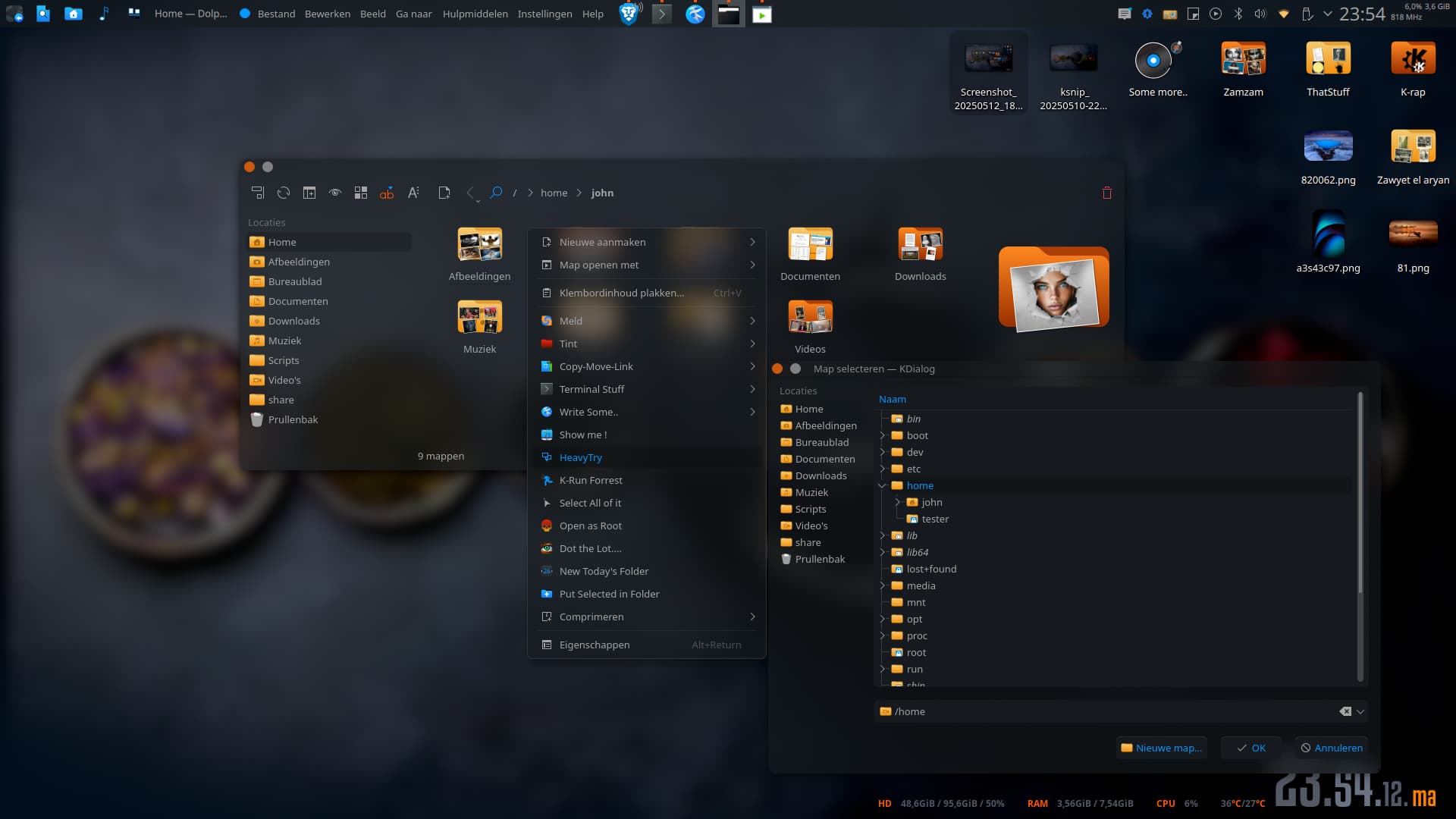The image size is (1456, 819).
Task: Open search with the magnifier icon
Action: click(x=496, y=193)
